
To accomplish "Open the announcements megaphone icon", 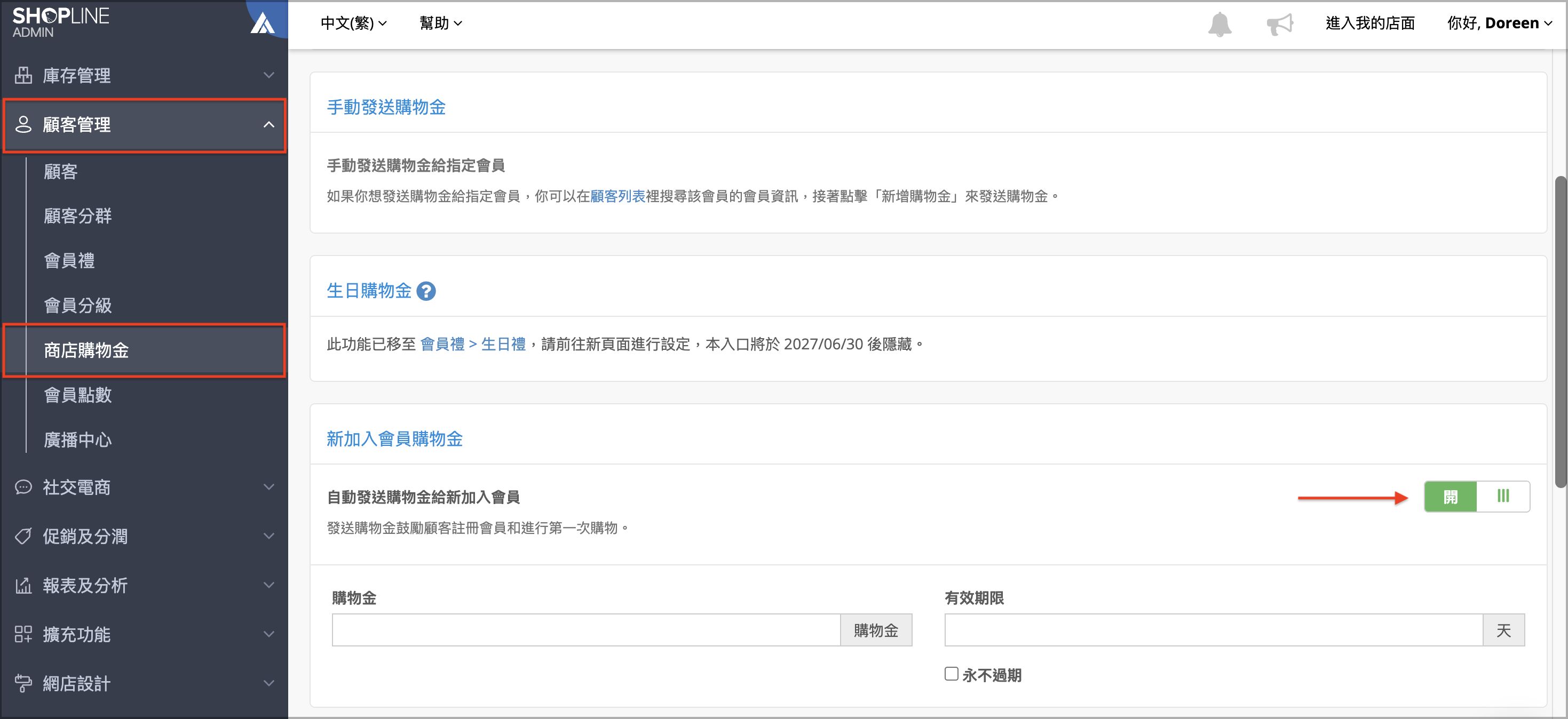I will pyautogui.click(x=1279, y=25).
